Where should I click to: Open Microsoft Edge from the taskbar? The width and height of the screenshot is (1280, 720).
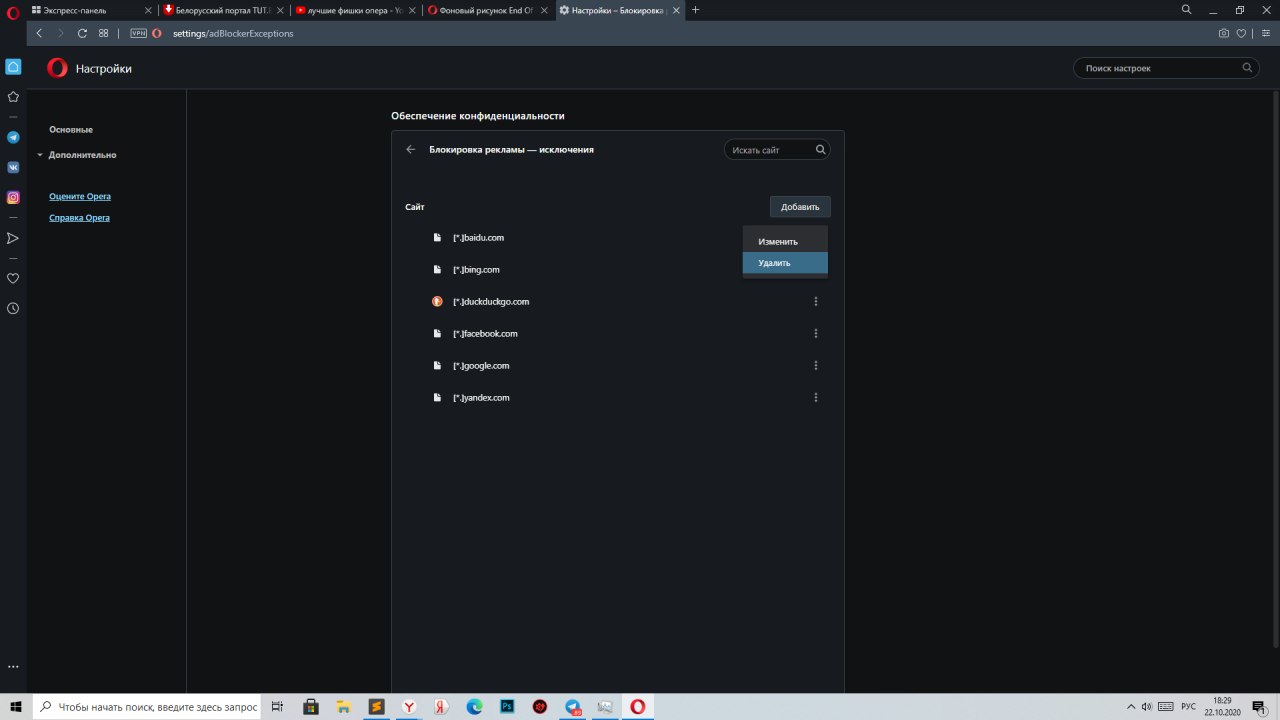click(x=474, y=706)
